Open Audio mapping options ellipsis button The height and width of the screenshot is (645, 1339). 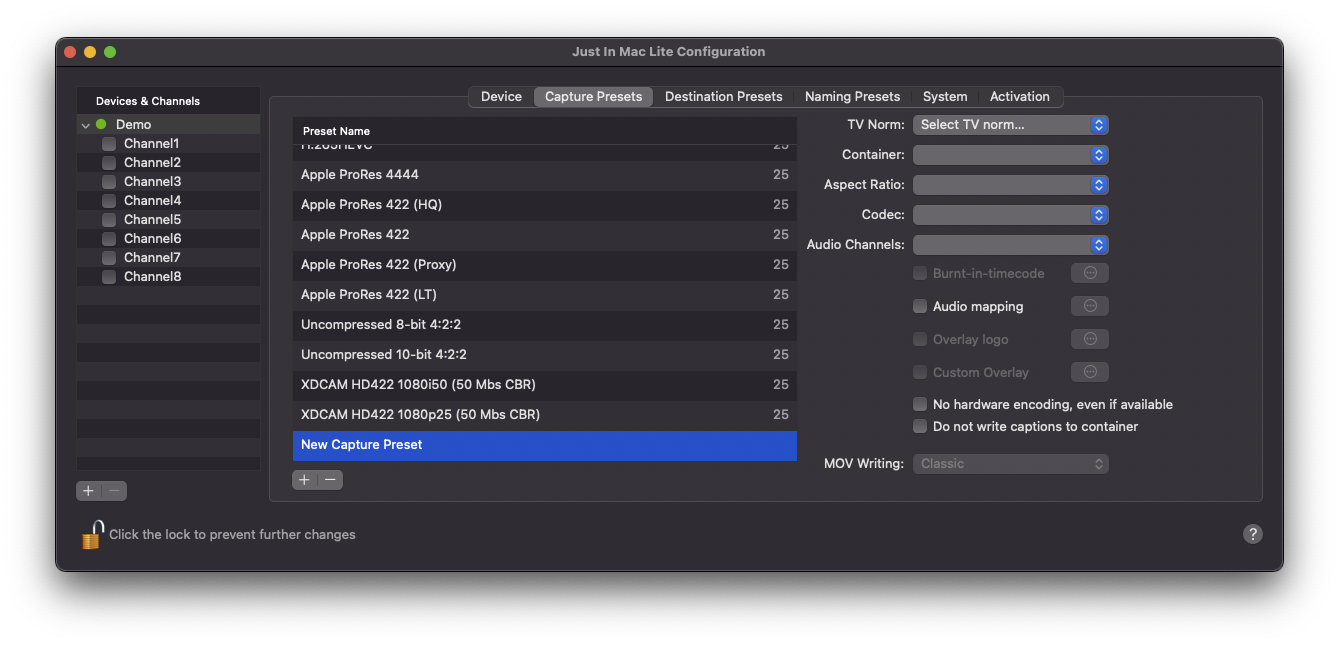[x=1090, y=306]
